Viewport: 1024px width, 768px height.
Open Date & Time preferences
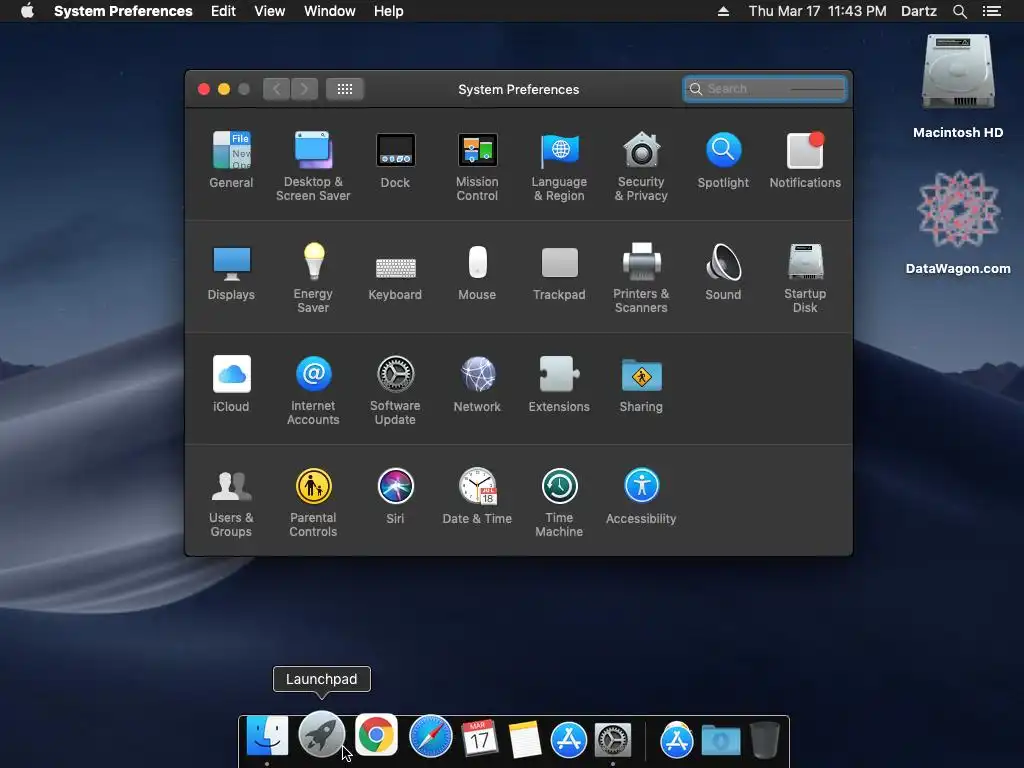point(477,496)
